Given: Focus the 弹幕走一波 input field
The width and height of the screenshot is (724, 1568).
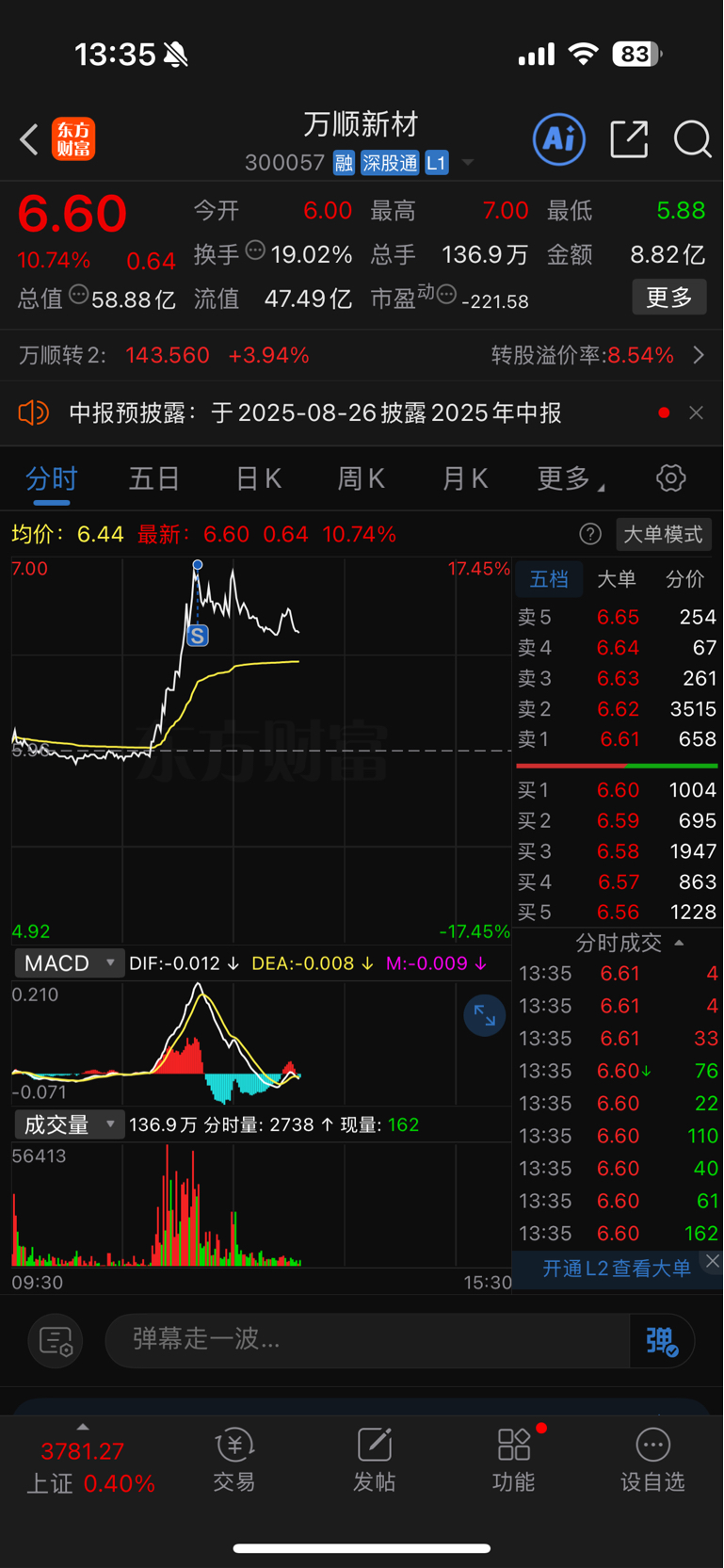Looking at the screenshot, I should [x=367, y=1340].
